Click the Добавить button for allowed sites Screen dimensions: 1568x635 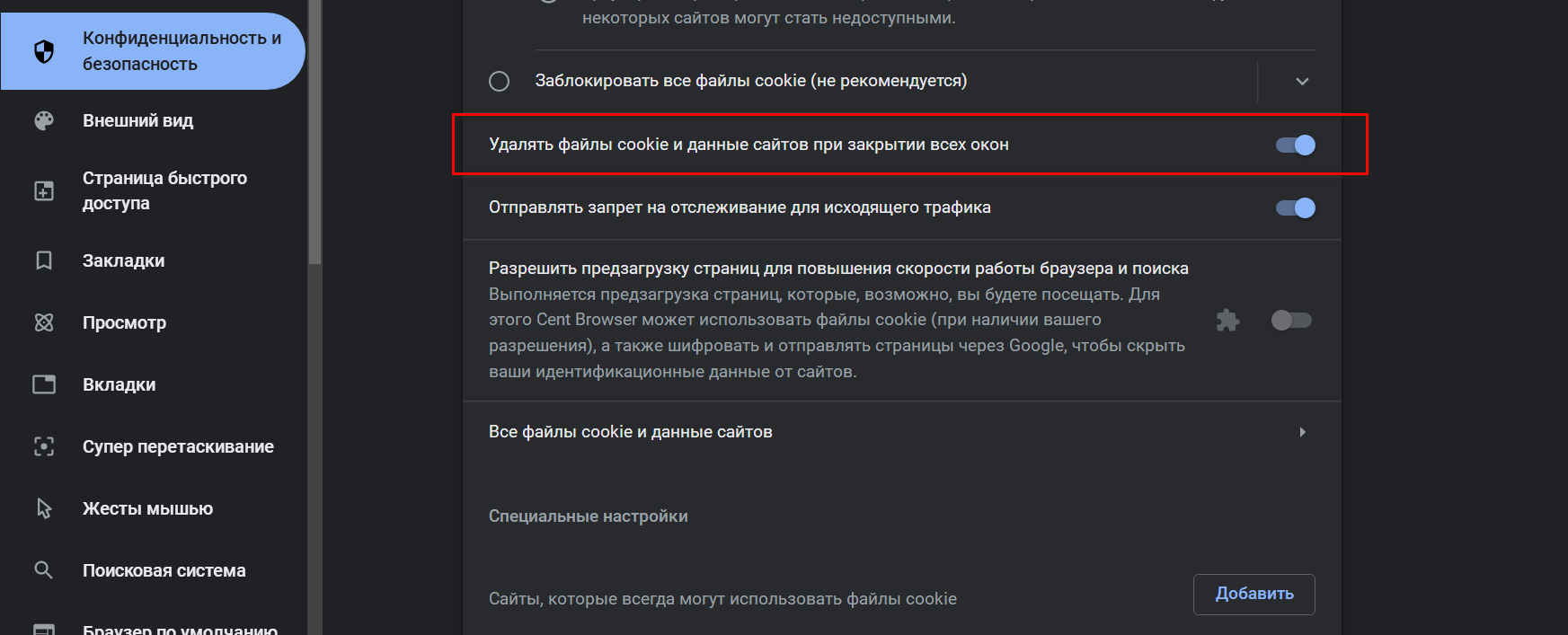pos(1254,594)
